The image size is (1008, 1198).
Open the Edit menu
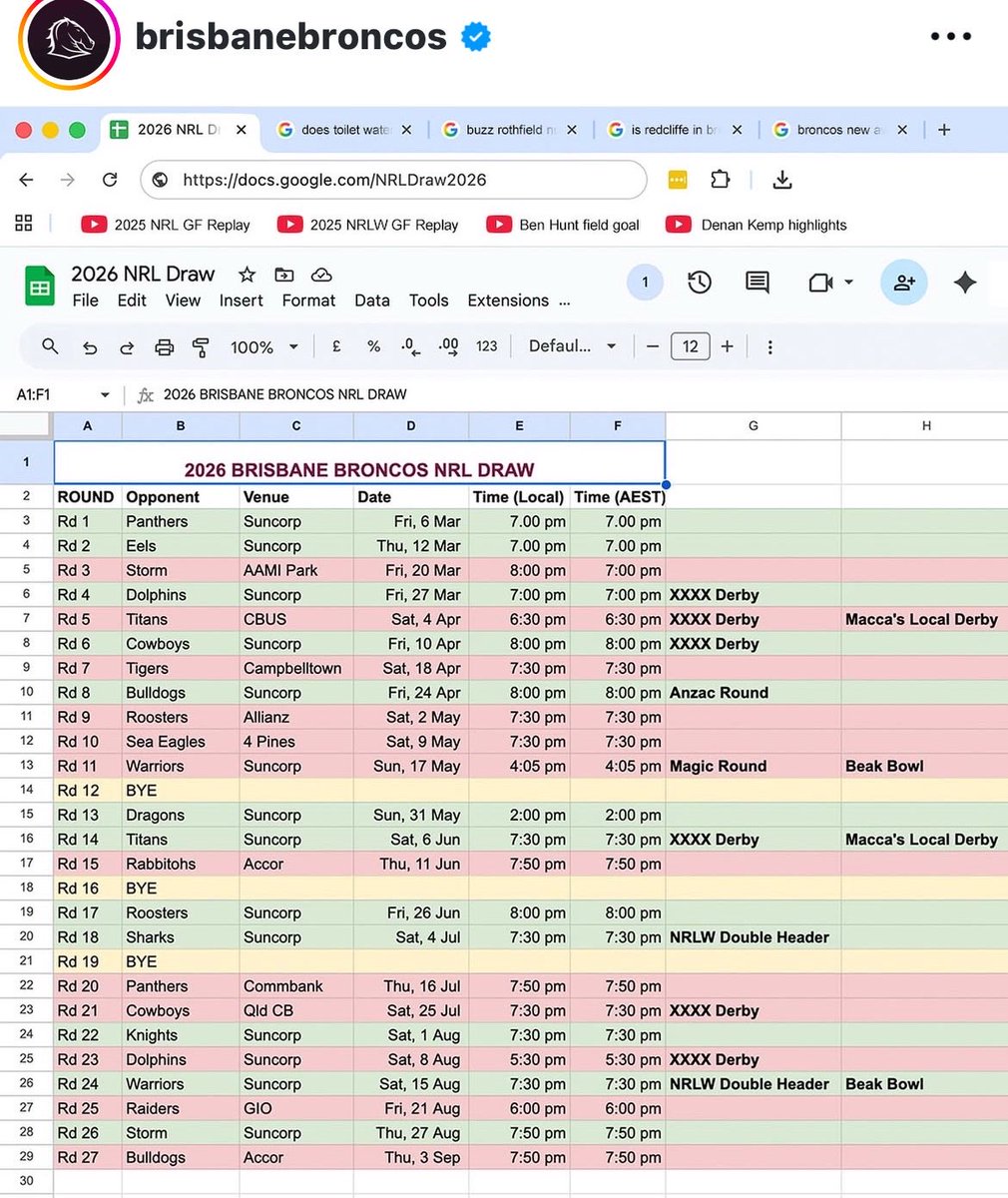pyautogui.click(x=132, y=300)
